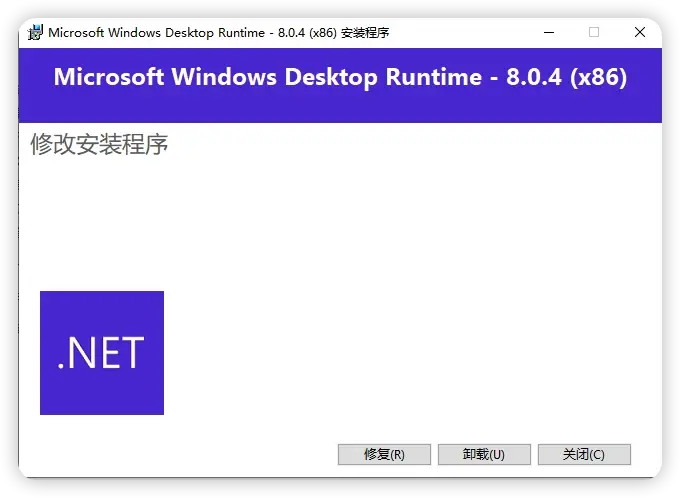Click the purple banner title Microsoft Windows Desktop Runtime
This screenshot has width=680, height=498.
340,77
